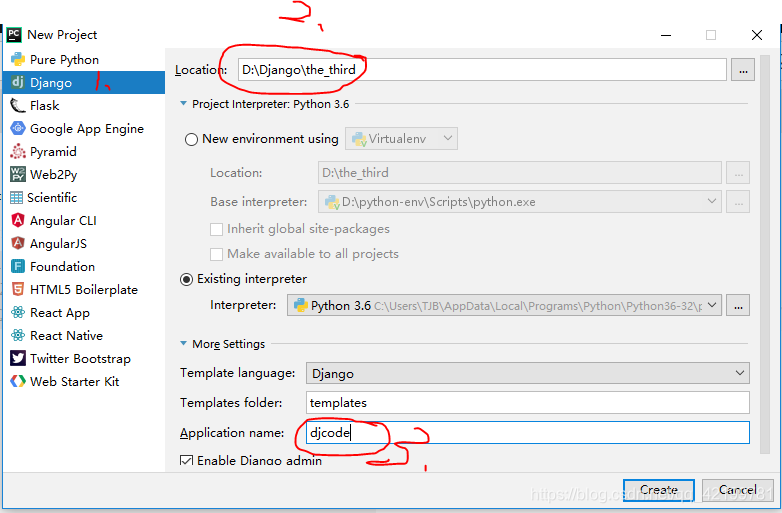This screenshot has height=513, width=782.
Task: Close the New Project dialog
Action: pyautogui.click(x=757, y=35)
